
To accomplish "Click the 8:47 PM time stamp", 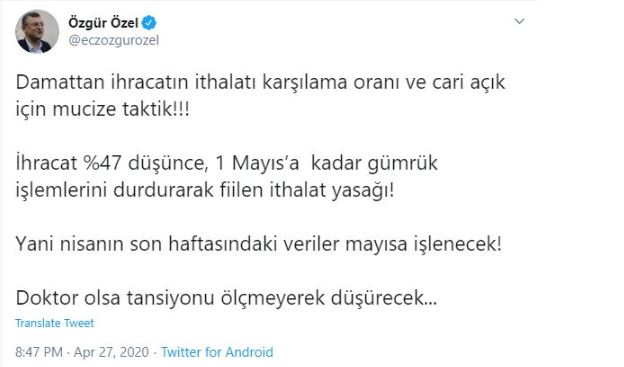I will coord(39,352).
